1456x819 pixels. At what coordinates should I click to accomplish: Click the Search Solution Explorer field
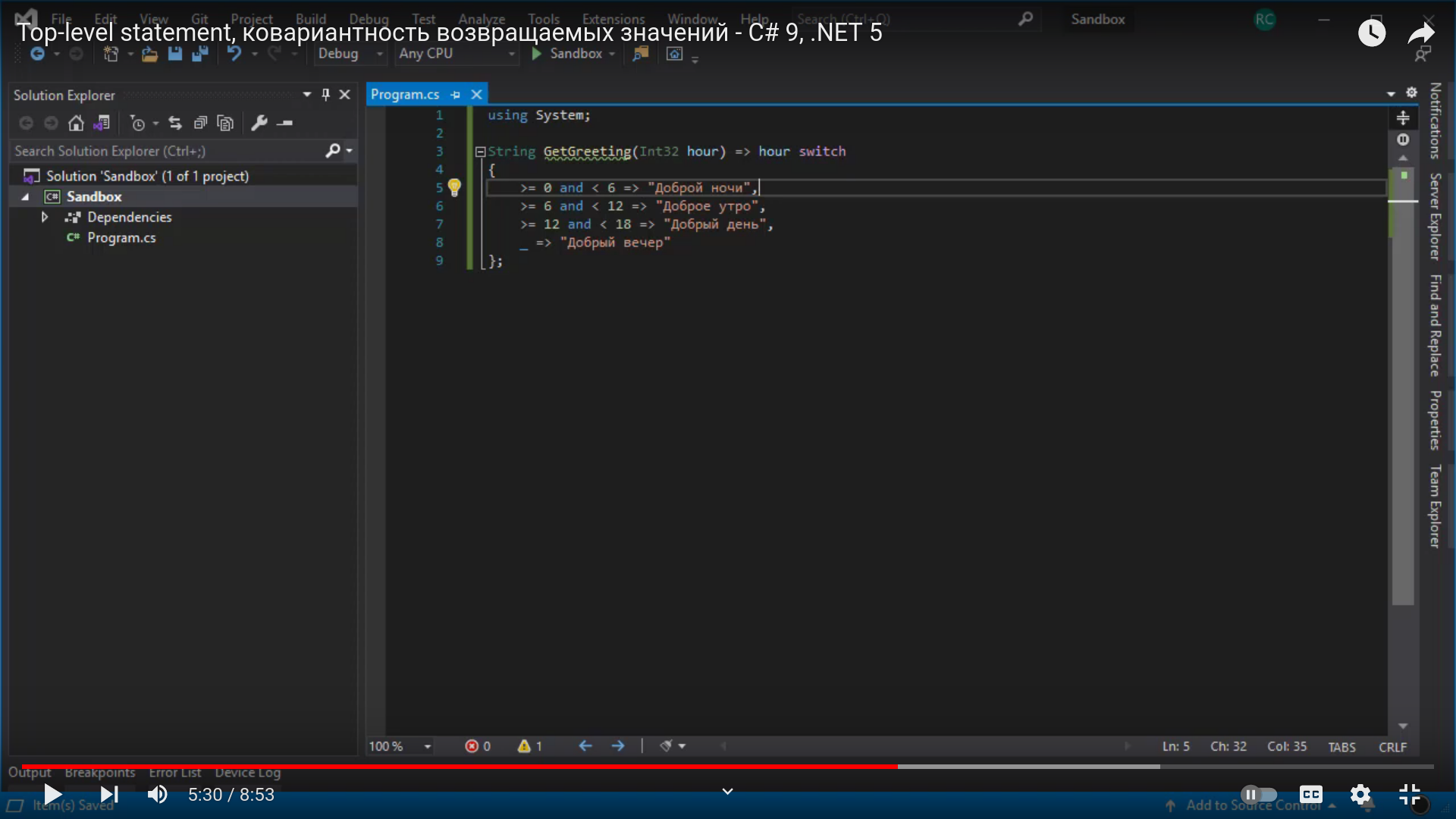(167, 151)
